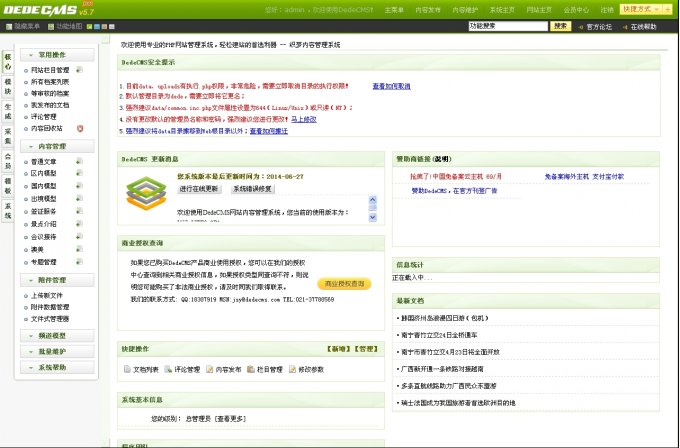Click the arrow icon before 在线帮助
Image resolution: width=680 pixels, height=448 pixels.
[x=625, y=27]
